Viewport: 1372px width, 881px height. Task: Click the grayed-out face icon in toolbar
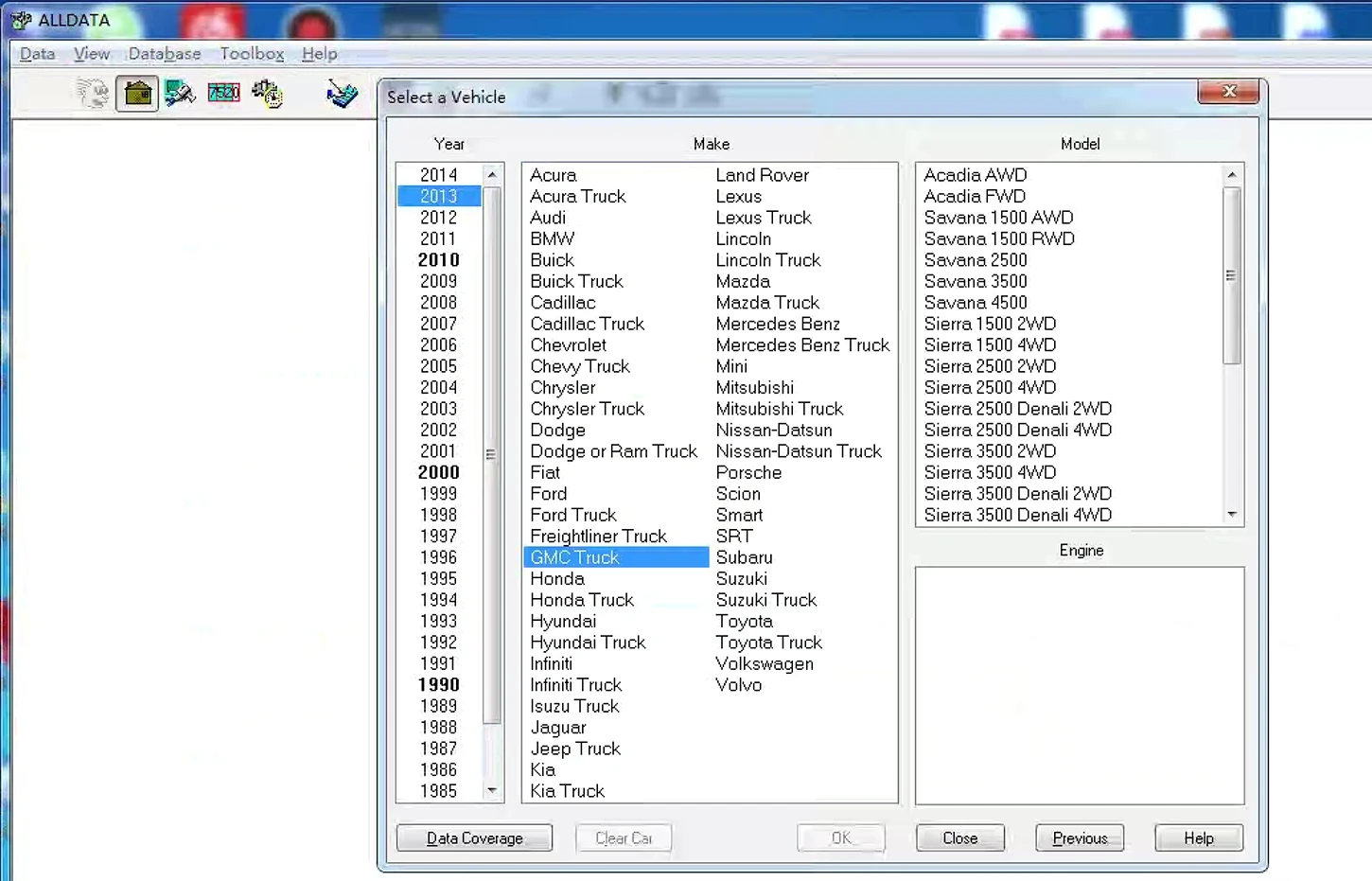click(93, 93)
